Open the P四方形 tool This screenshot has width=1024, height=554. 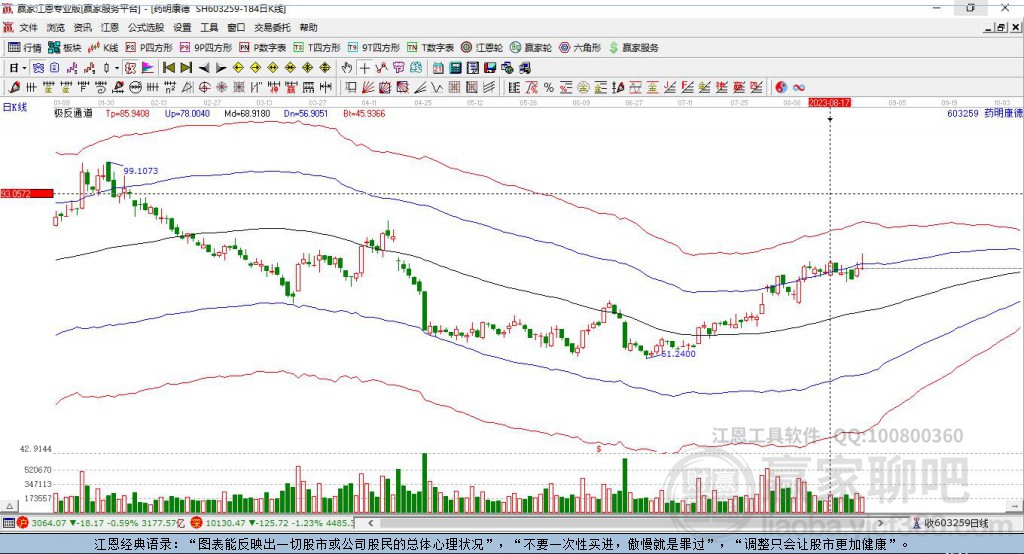[x=149, y=48]
